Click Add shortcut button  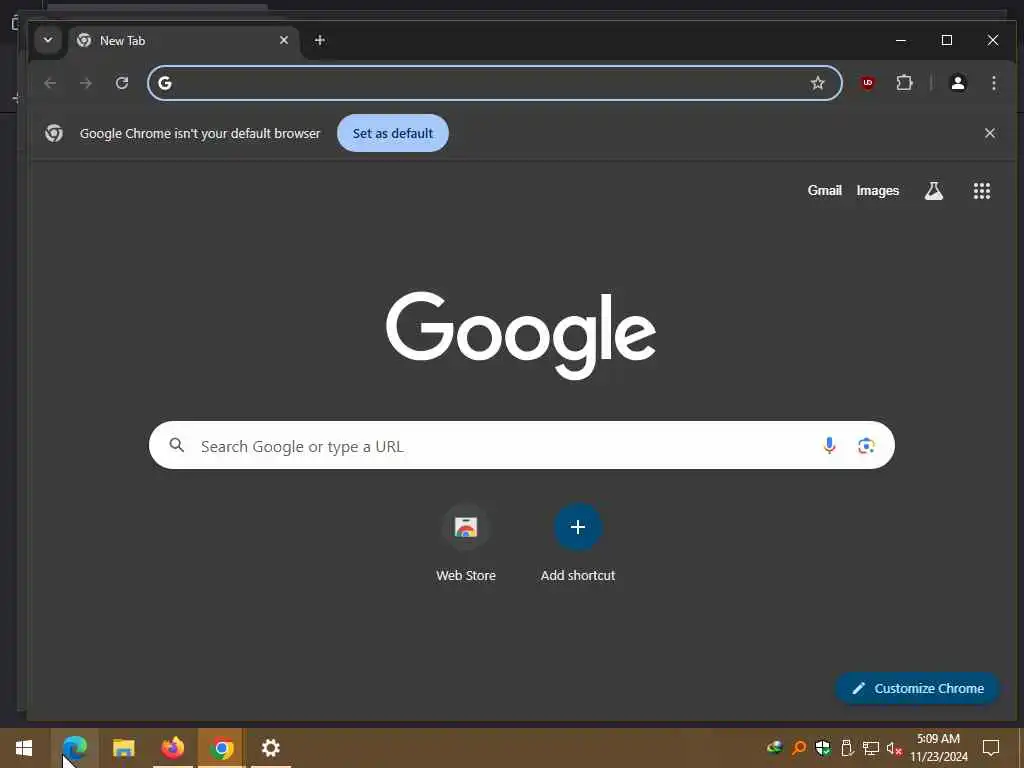point(577,543)
